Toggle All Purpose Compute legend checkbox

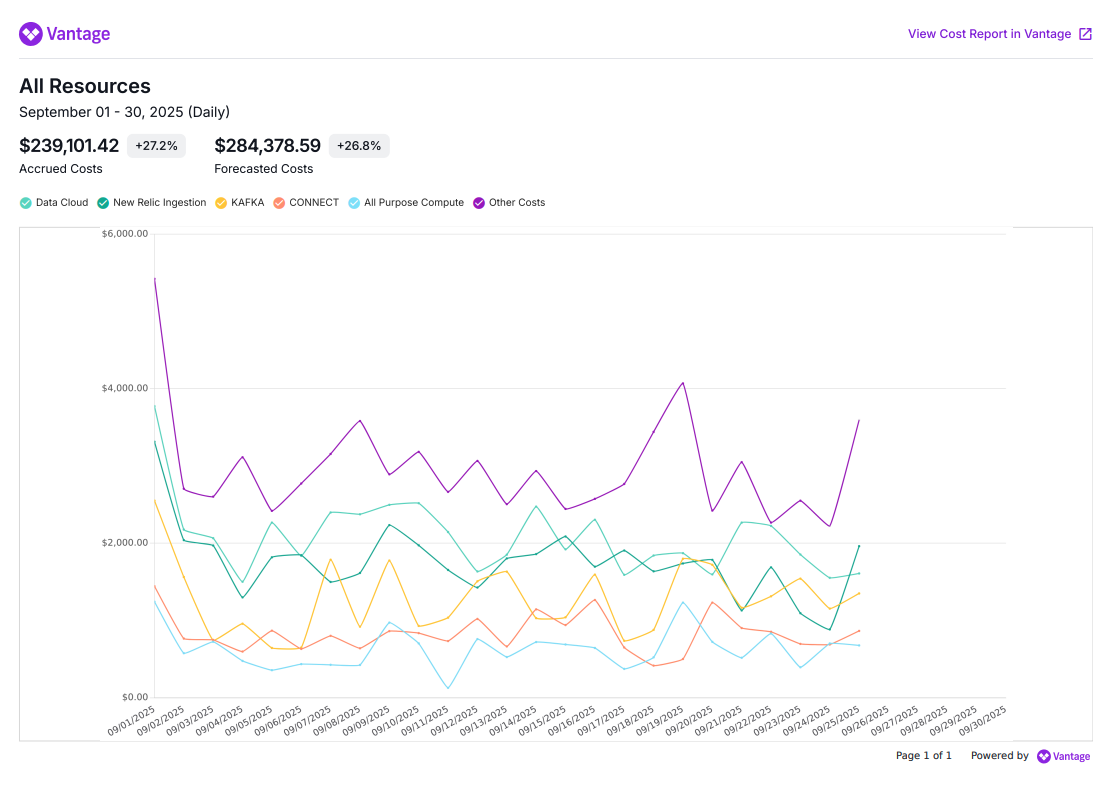tap(354, 203)
